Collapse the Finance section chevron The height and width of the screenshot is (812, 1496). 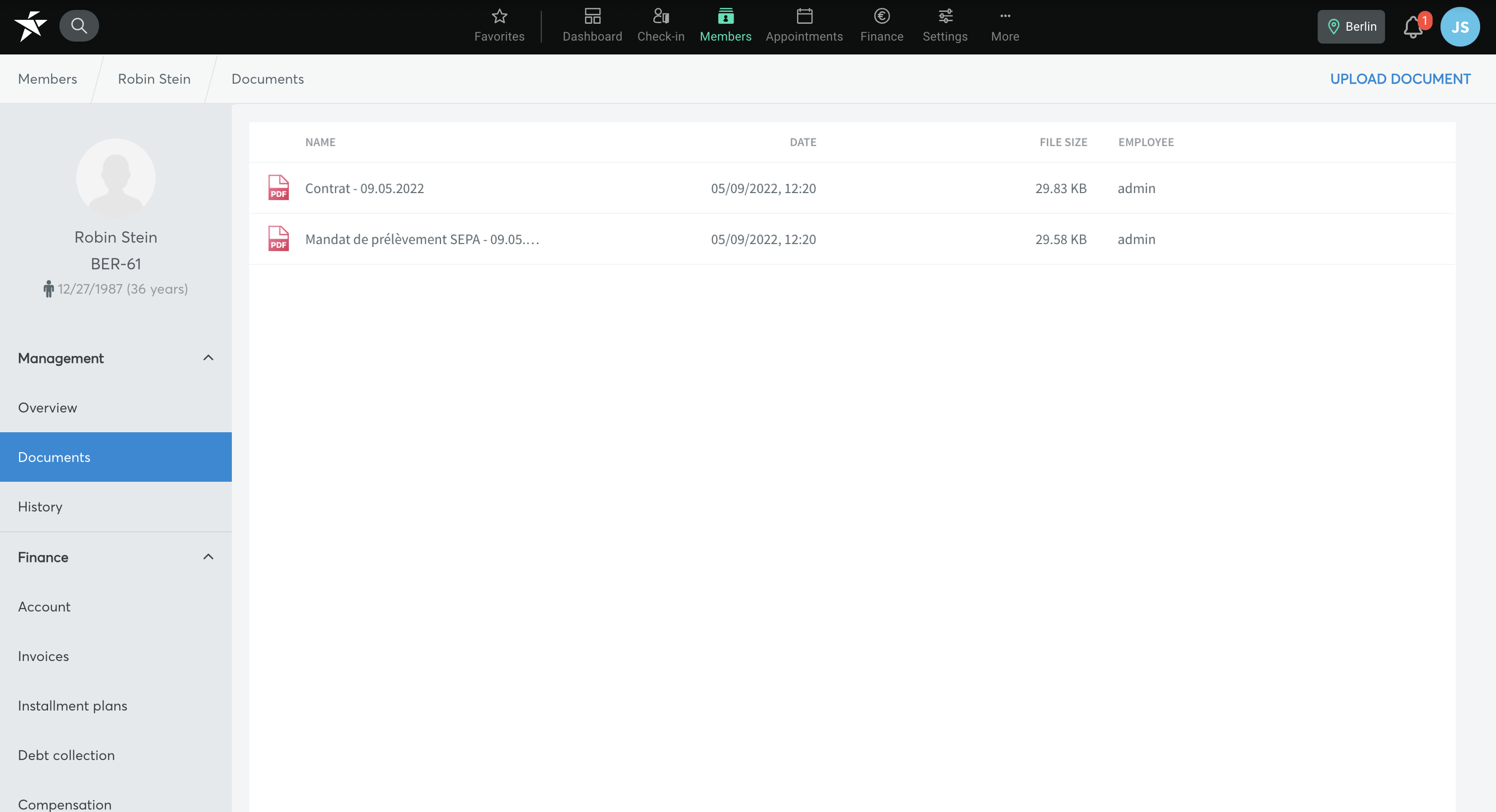pyautogui.click(x=208, y=557)
